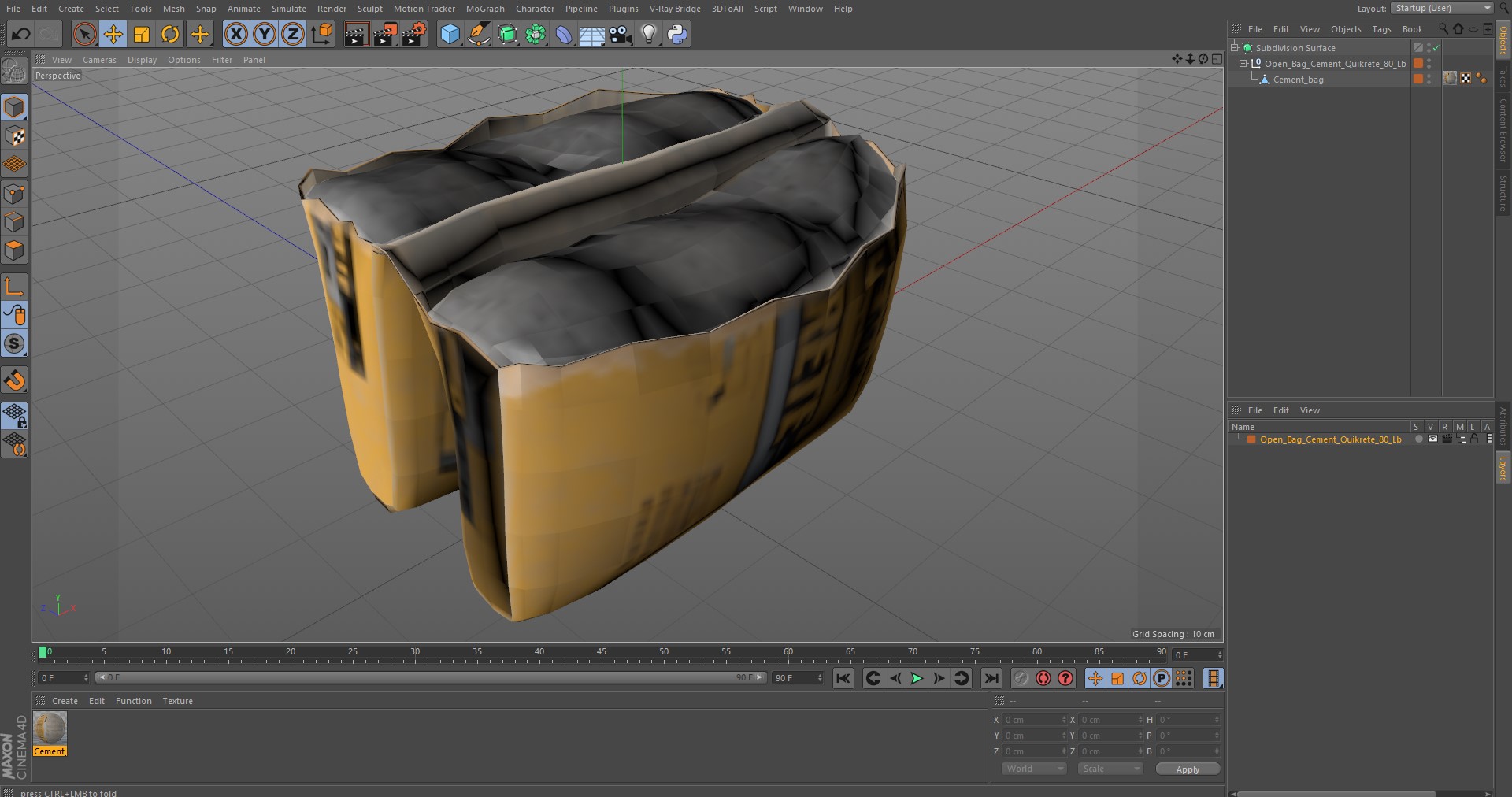Screen dimensions: 1512x797
Task: Render the active view
Action: click(x=356, y=34)
